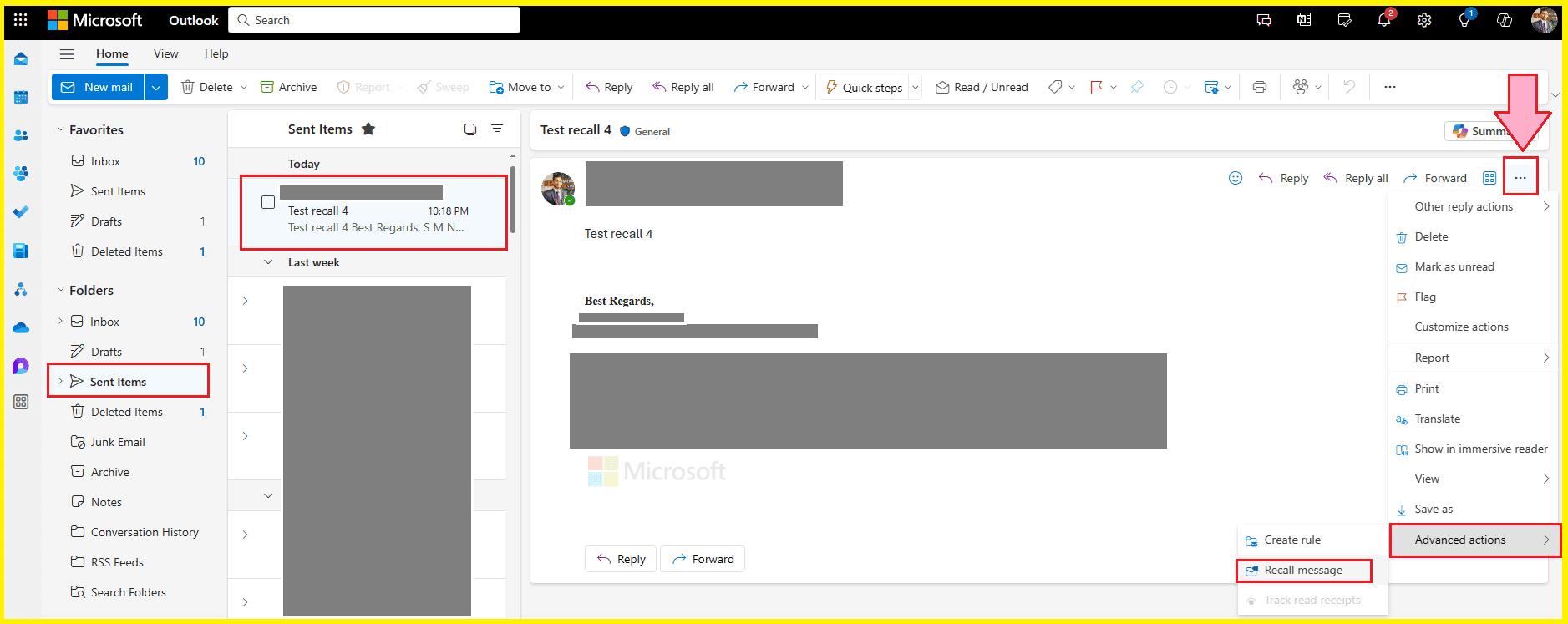
Task: Toggle the navigation pane hamburger
Action: coord(67,54)
